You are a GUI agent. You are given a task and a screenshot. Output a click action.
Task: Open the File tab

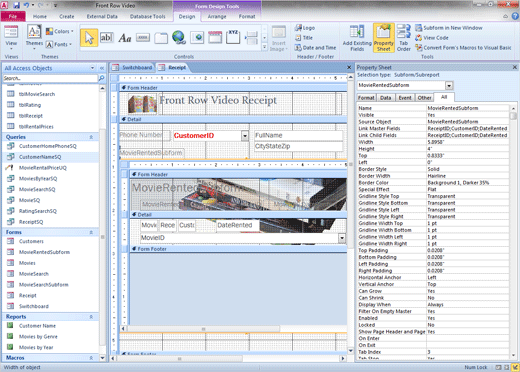pos(13,16)
